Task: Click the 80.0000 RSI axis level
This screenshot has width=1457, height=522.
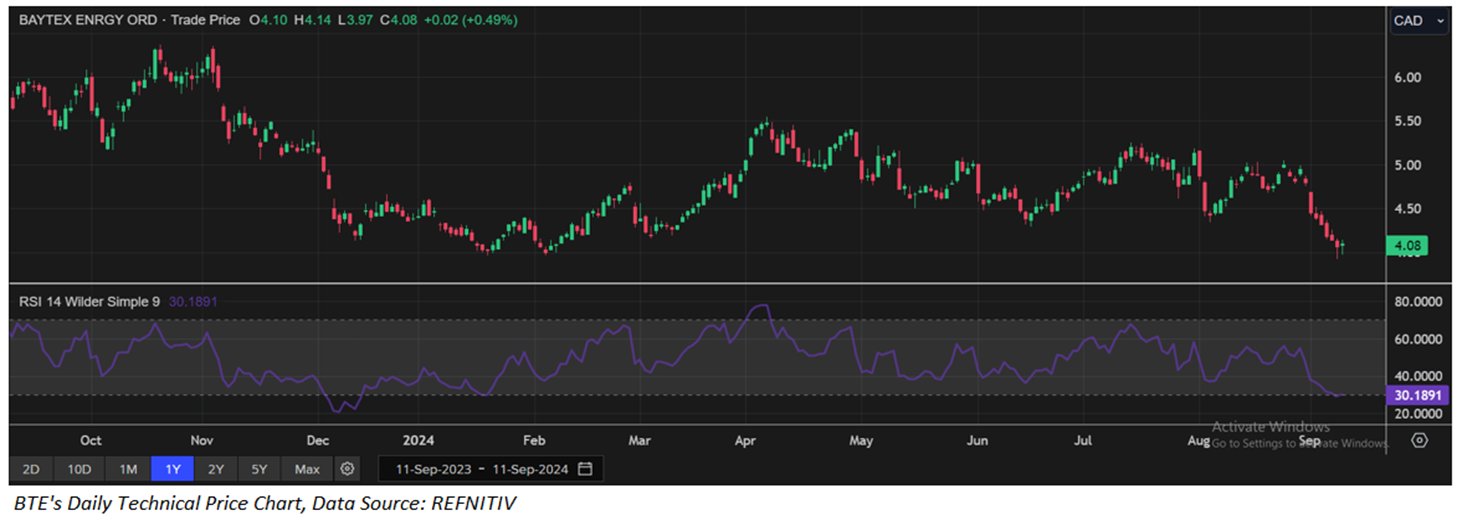Action: (1417, 301)
